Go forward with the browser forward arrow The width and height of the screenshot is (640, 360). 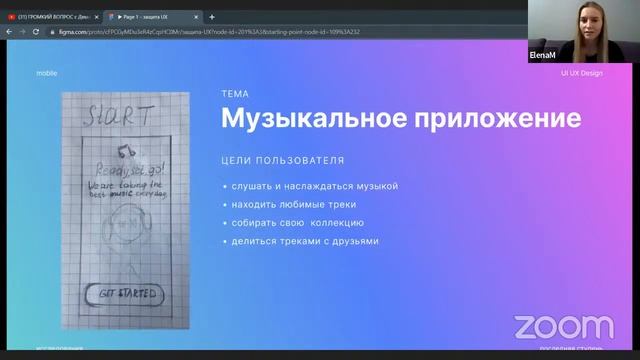pyautogui.click(x=22, y=31)
